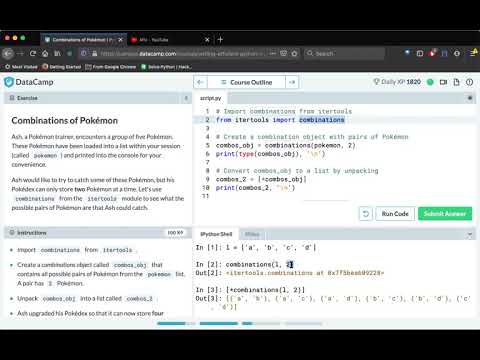This screenshot has height=360, width=480.
Task: Click the browser forward button
Action: (21, 53)
